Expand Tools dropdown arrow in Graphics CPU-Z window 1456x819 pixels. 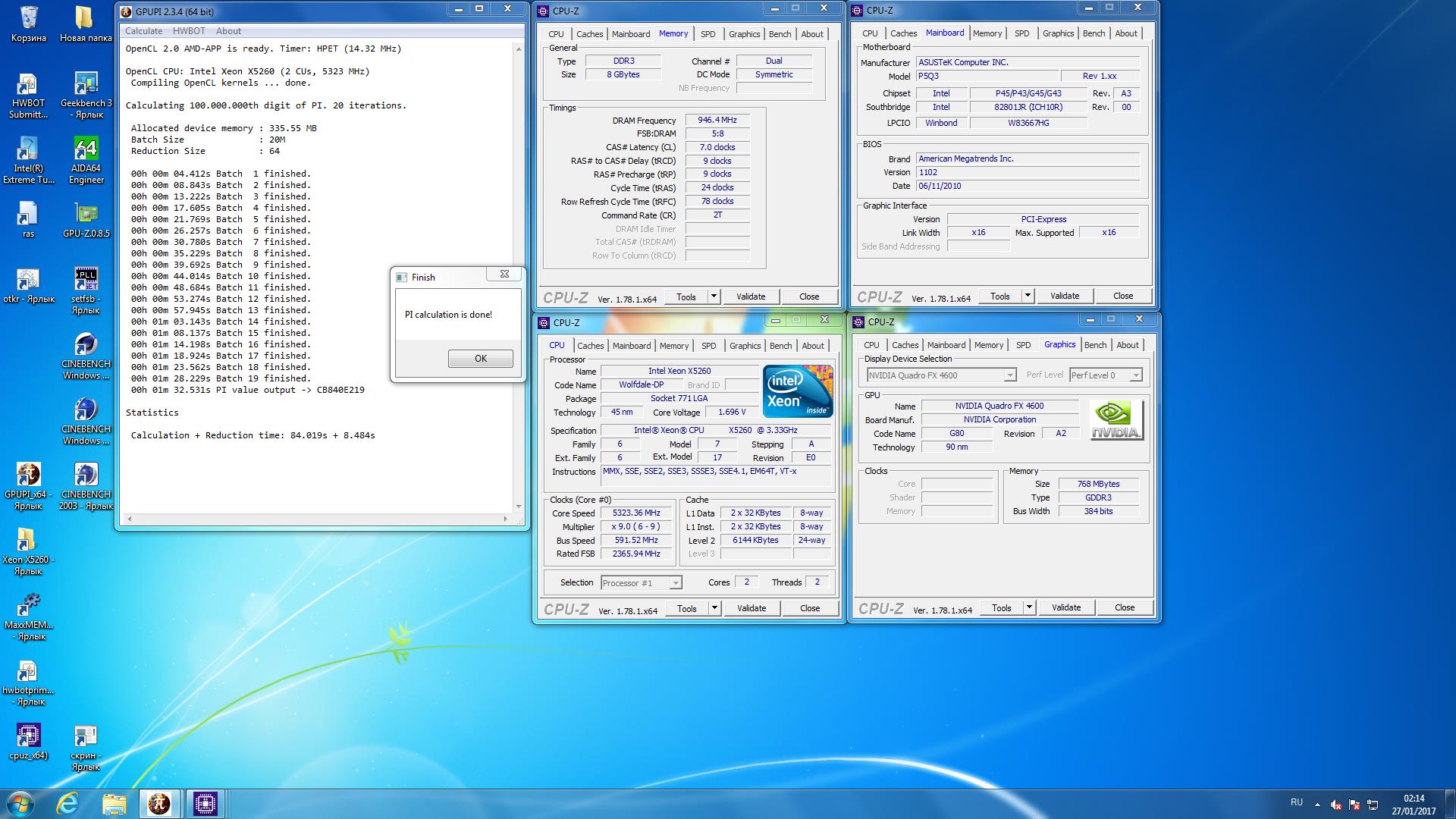[1029, 607]
